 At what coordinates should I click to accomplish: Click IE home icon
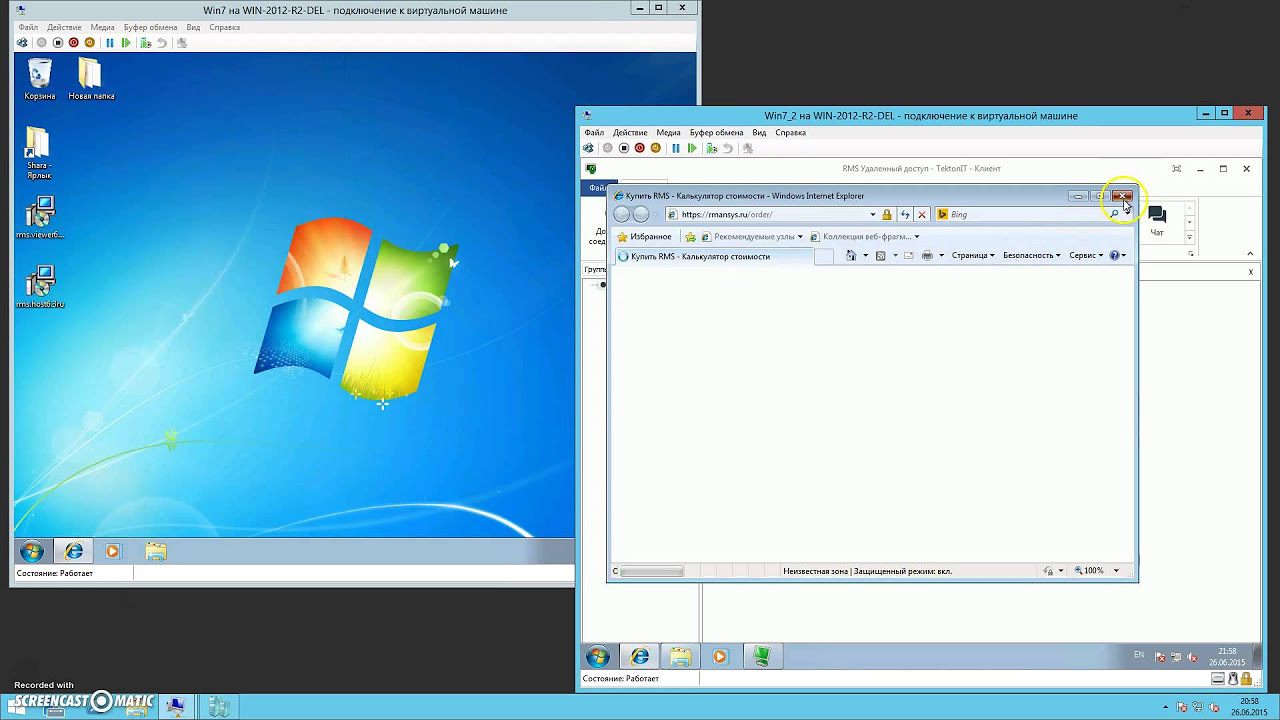tap(851, 256)
